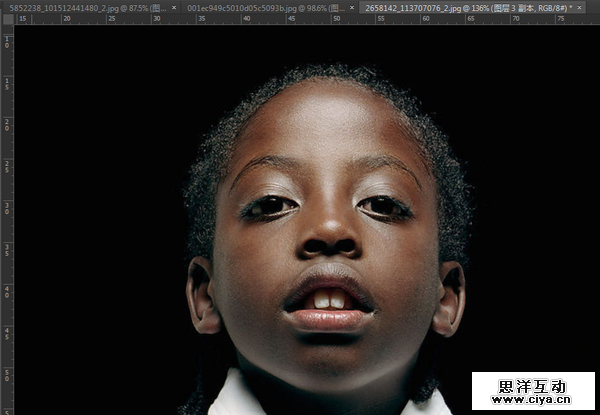Image resolution: width=600 pixels, height=415 pixels.
Task: Close the 5852238_101512441480_2.jpg document tab
Action: coord(175,7)
